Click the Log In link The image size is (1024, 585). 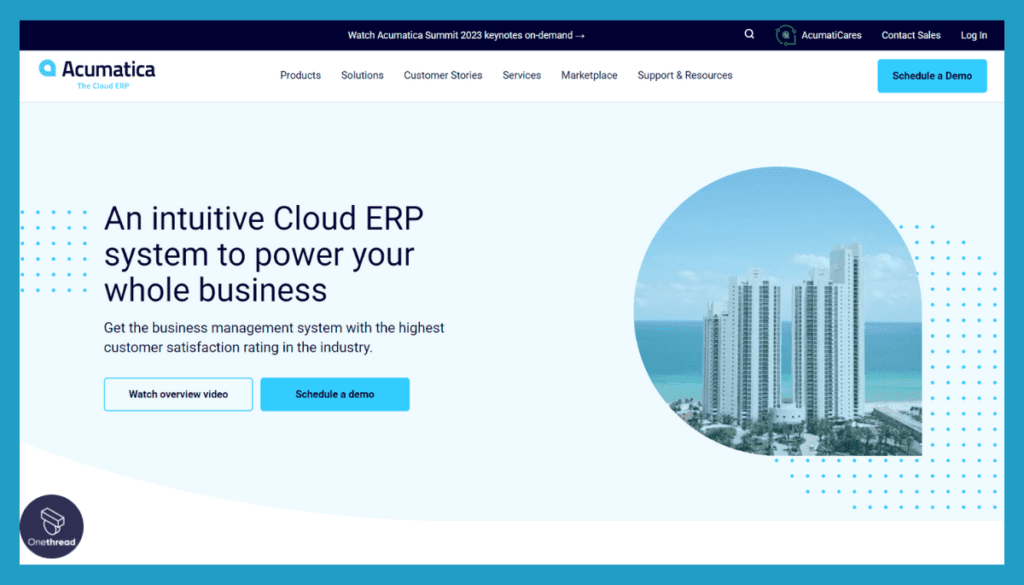pos(973,35)
